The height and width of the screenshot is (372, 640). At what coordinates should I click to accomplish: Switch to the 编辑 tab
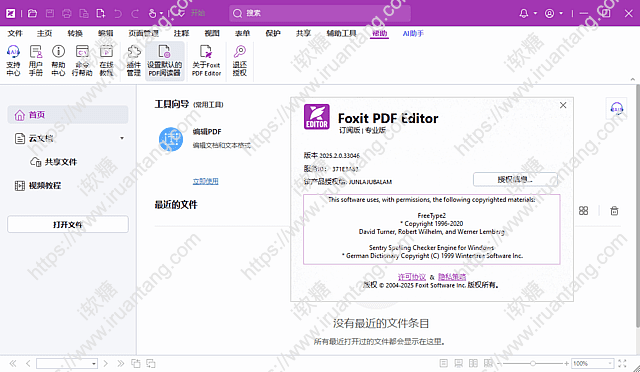105,33
